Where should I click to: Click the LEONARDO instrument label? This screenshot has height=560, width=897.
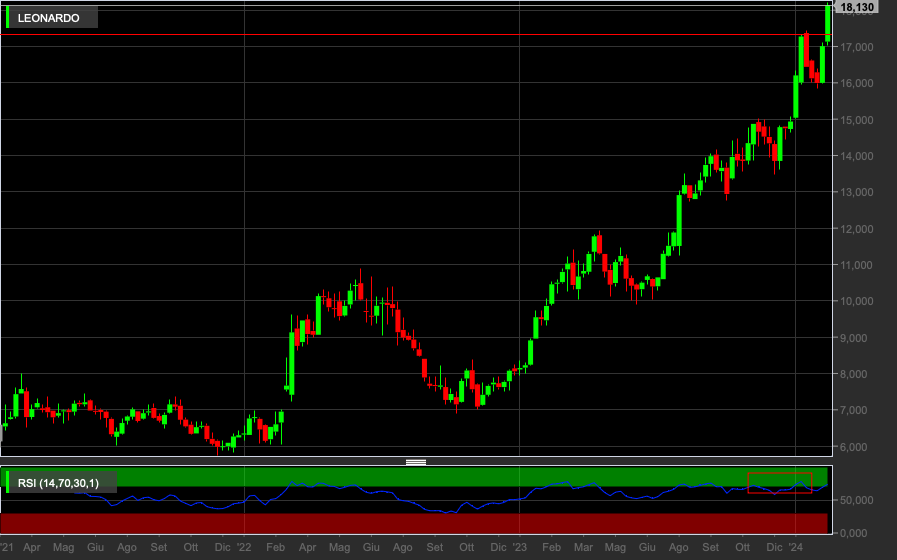click(49, 18)
